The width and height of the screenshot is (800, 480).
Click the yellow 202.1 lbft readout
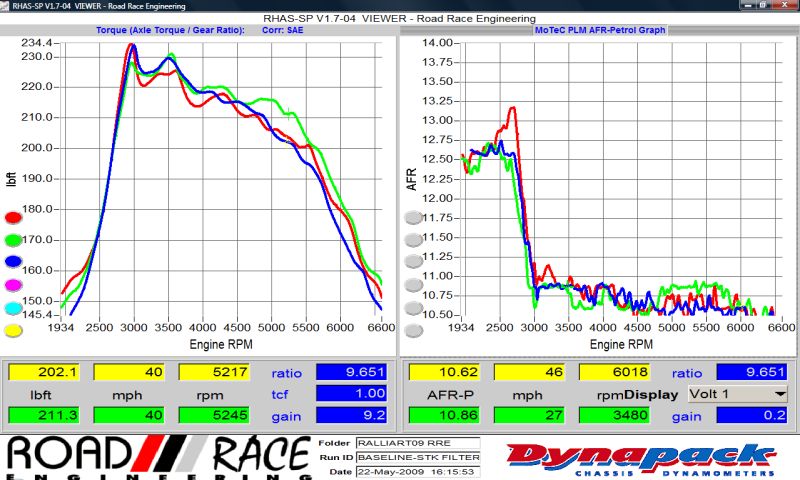click(42, 373)
